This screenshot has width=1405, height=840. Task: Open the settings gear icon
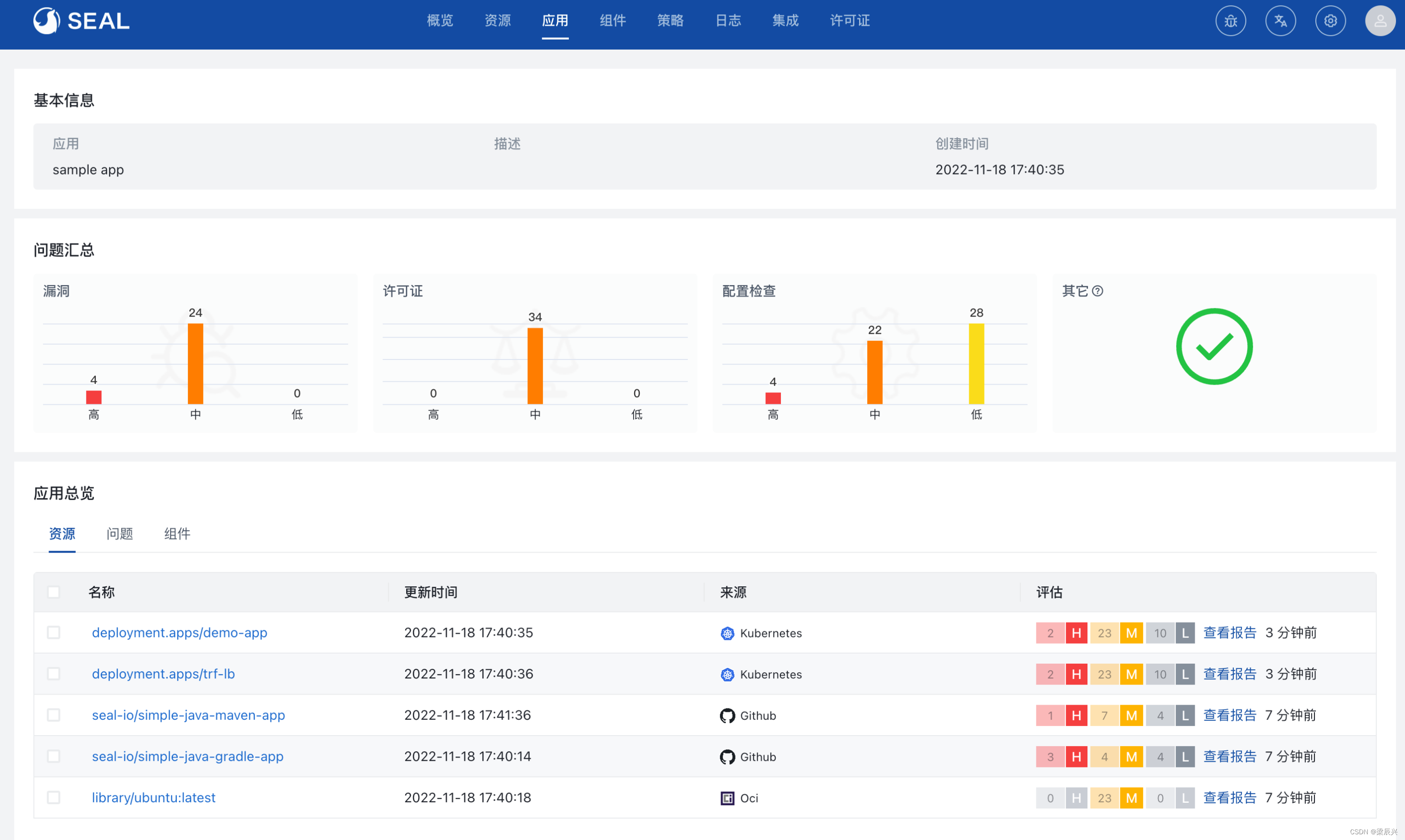point(1330,20)
